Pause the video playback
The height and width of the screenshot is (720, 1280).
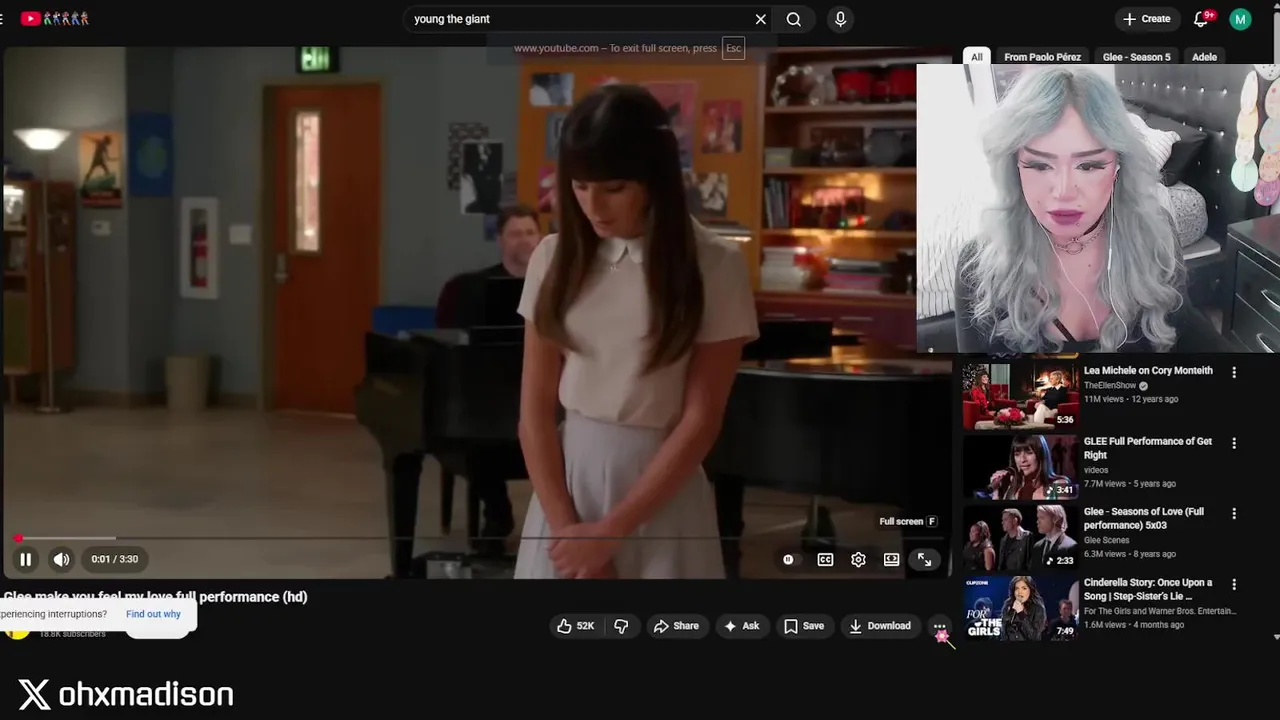click(x=26, y=560)
